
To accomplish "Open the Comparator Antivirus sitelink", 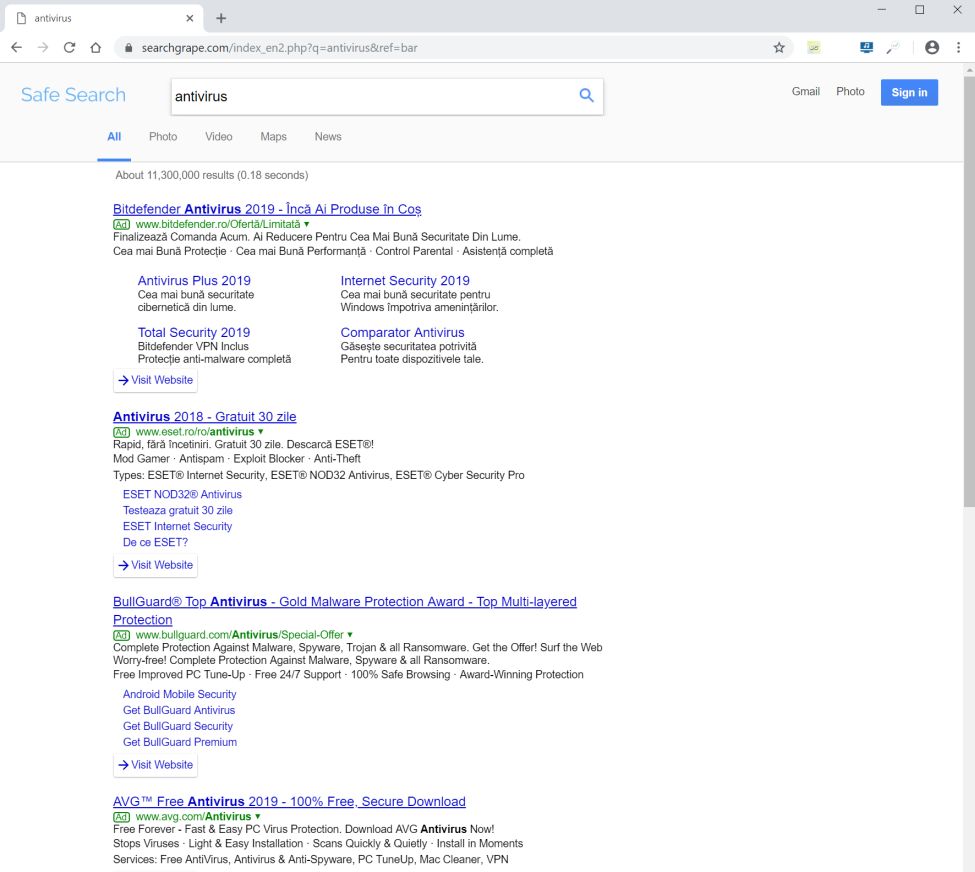I will pyautogui.click(x=402, y=332).
